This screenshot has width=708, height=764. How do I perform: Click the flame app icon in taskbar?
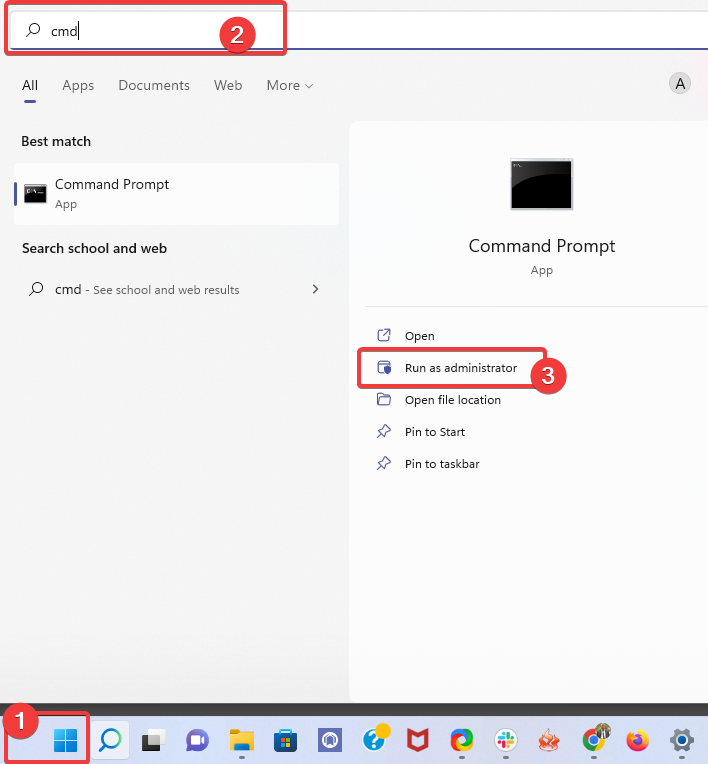(x=549, y=741)
